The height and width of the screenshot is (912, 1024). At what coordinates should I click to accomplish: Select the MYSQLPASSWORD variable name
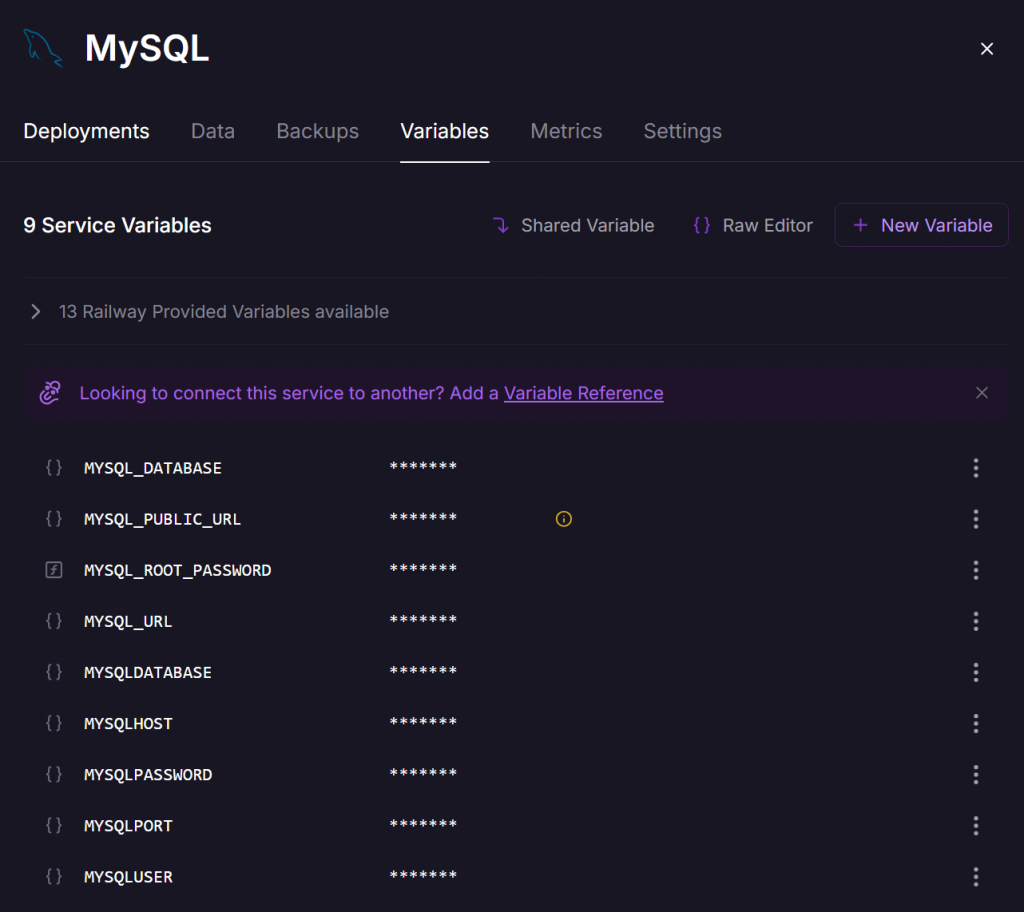pyautogui.click(x=148, y=775)
